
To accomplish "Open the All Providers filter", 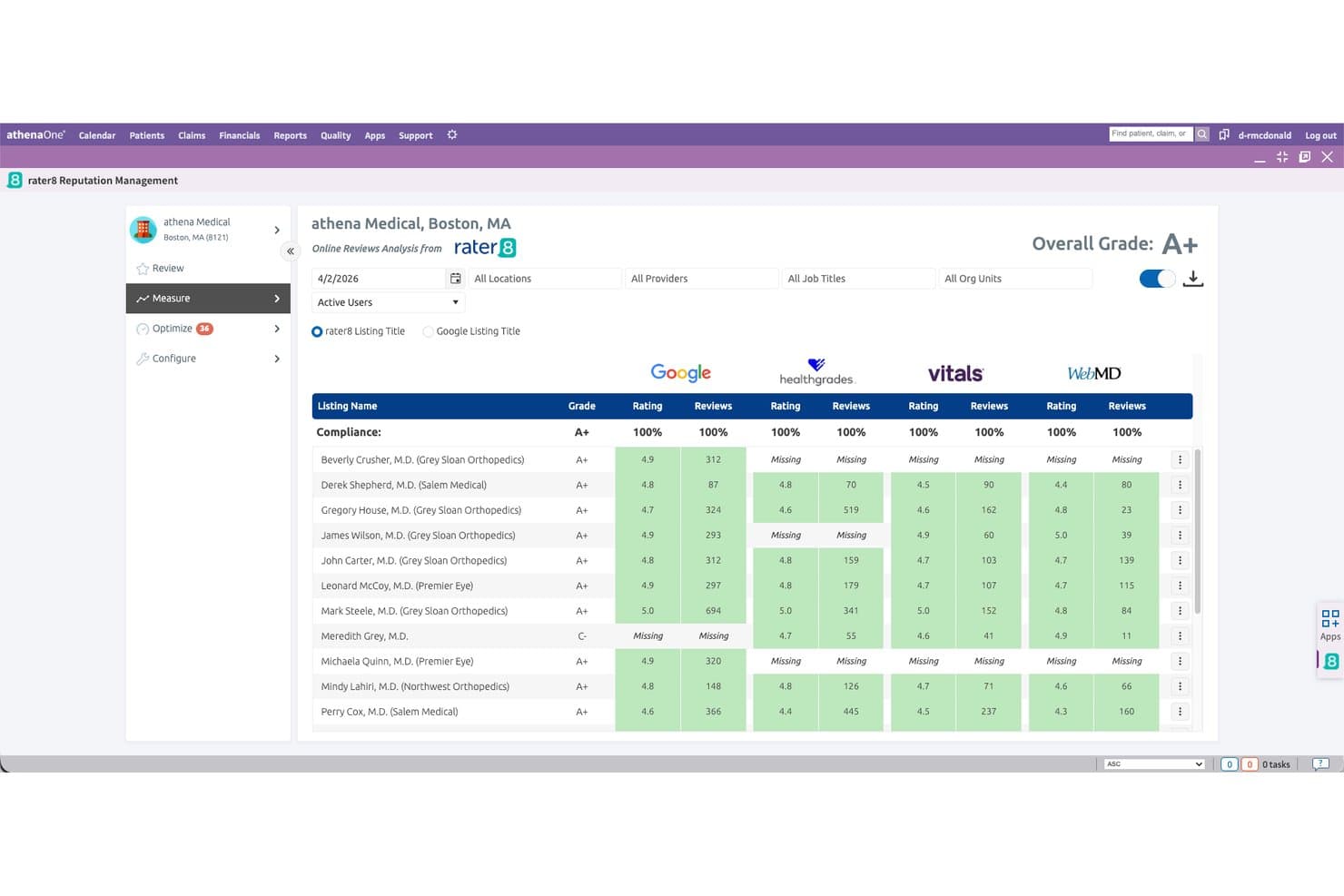I will [702, 279].
